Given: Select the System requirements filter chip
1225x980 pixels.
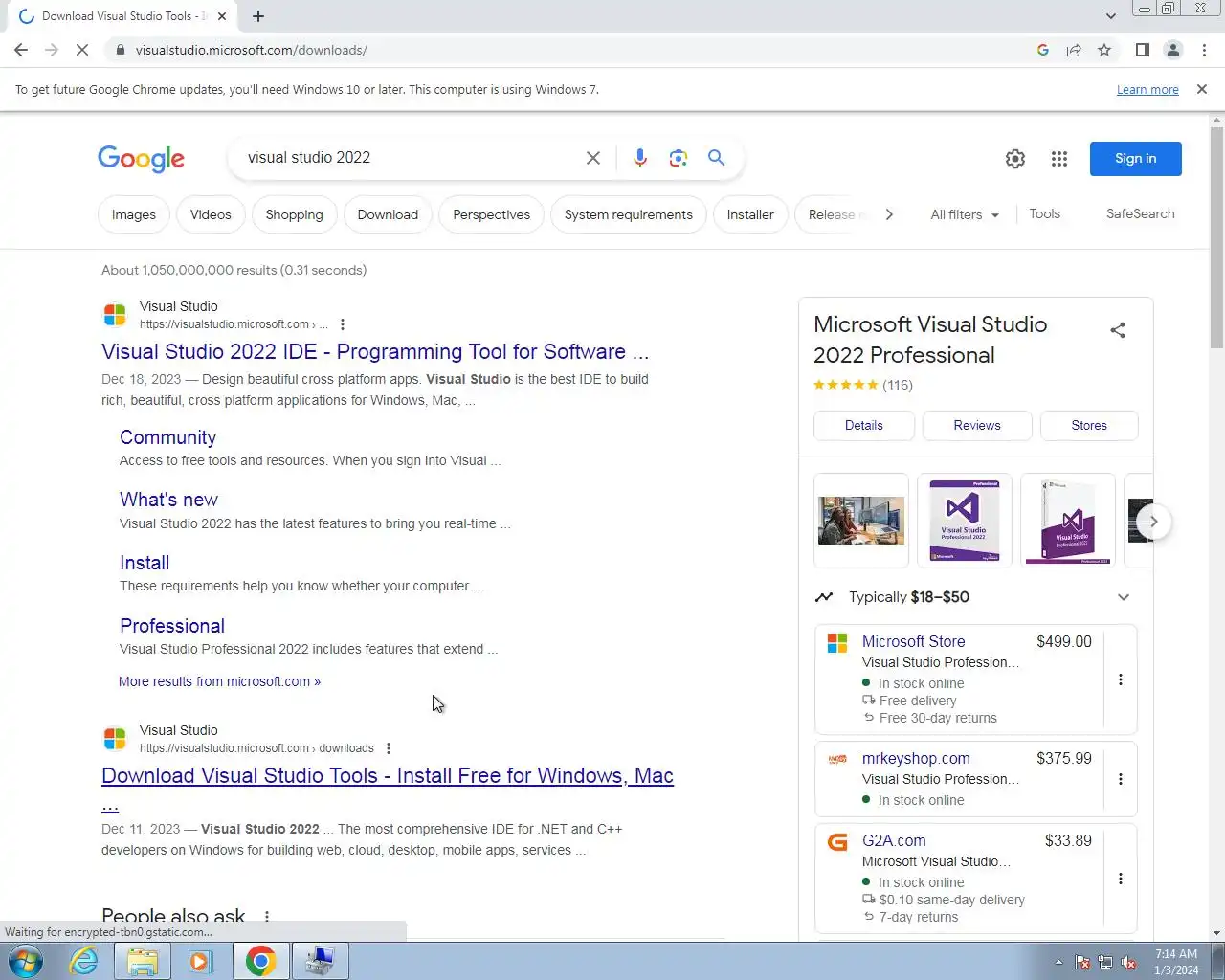Looking at the screenshot, I should pyautogui.click(x=629, y=214).
